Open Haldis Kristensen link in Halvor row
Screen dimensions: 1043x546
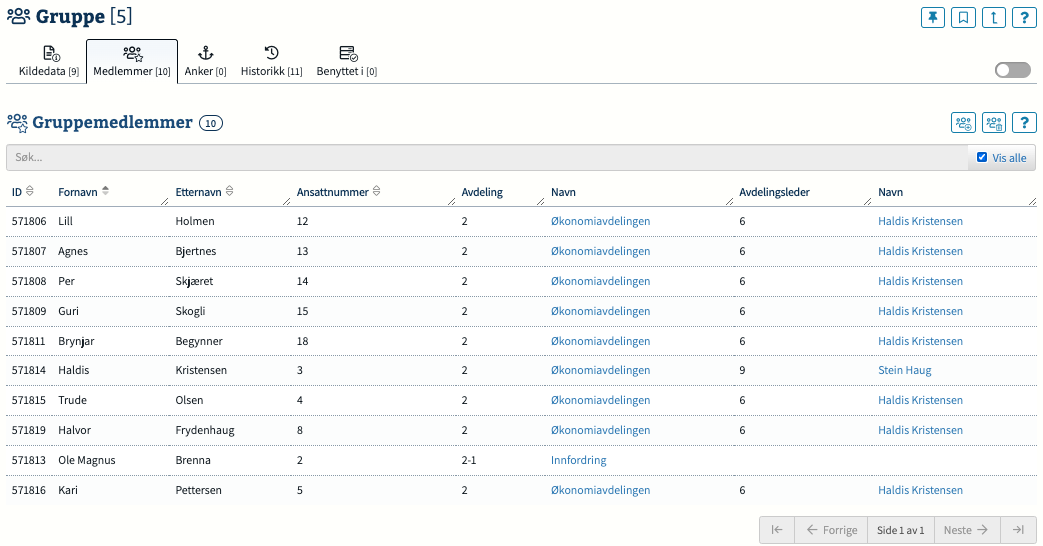(920, 430)
